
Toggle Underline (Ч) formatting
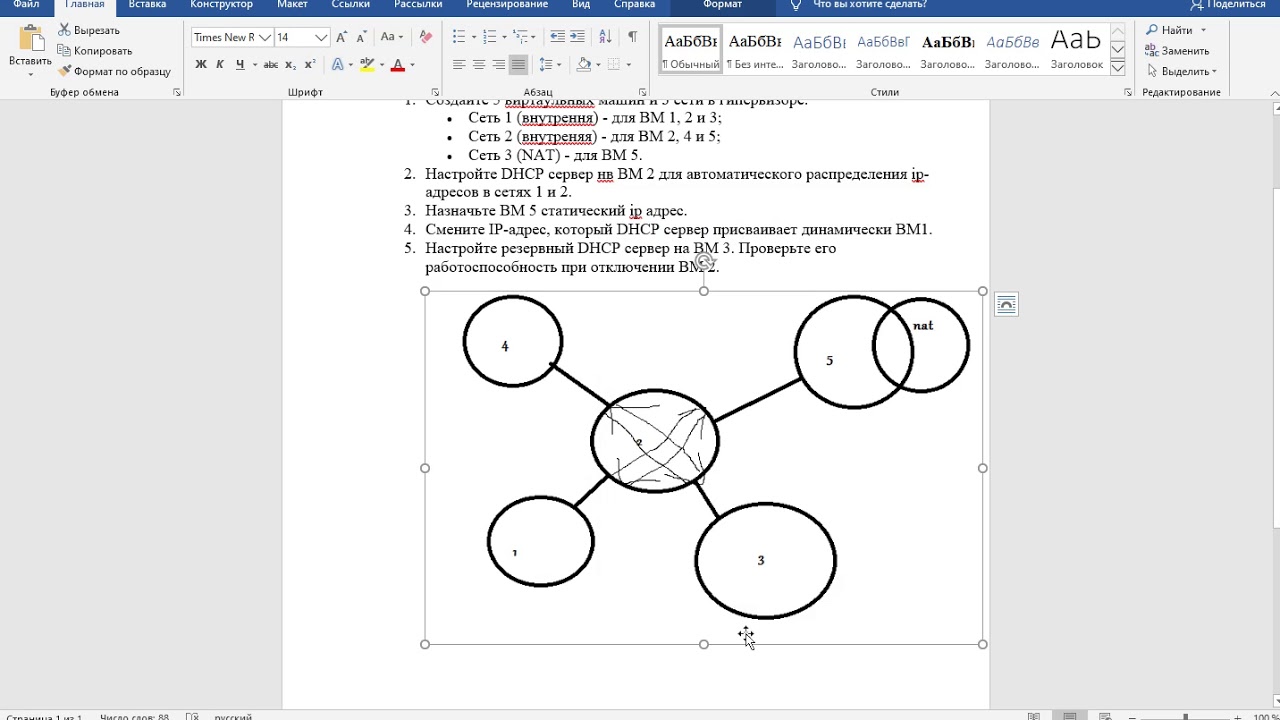[240, 64]
